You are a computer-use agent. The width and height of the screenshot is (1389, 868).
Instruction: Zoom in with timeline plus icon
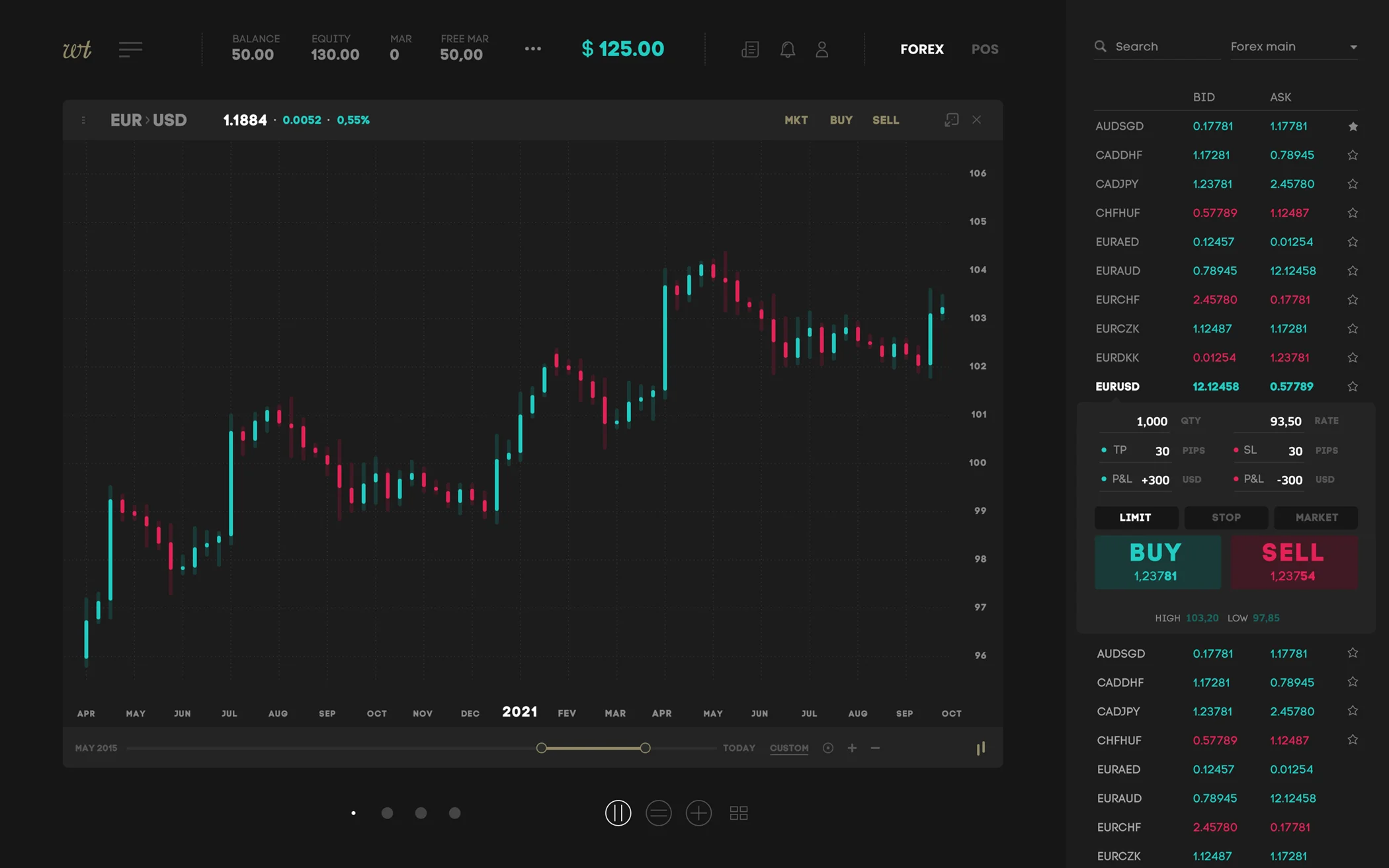(852, 748)
